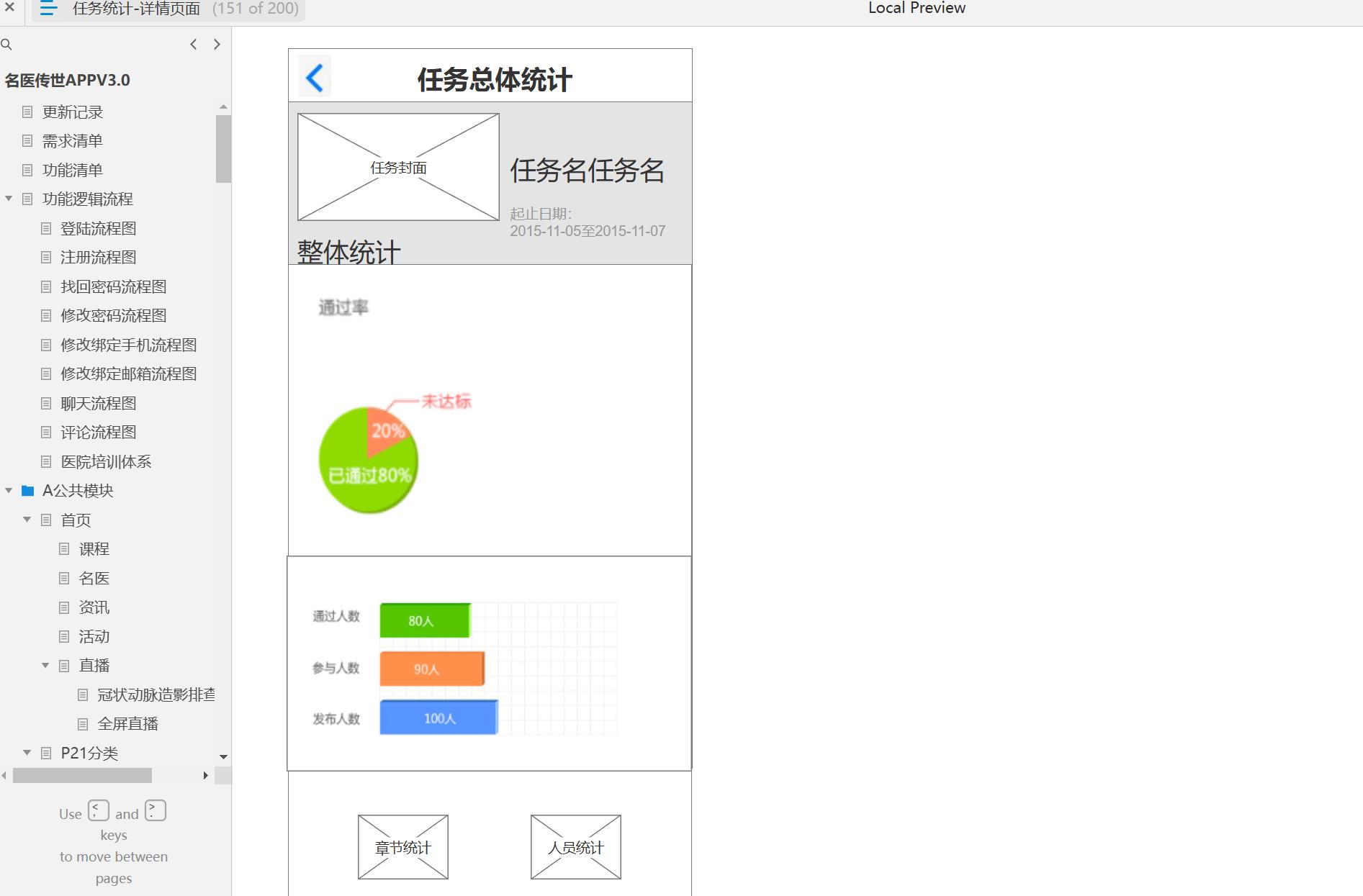1363x896 pixels.
Task: Click the green 80人 bar
Action: tap(425, 620)
